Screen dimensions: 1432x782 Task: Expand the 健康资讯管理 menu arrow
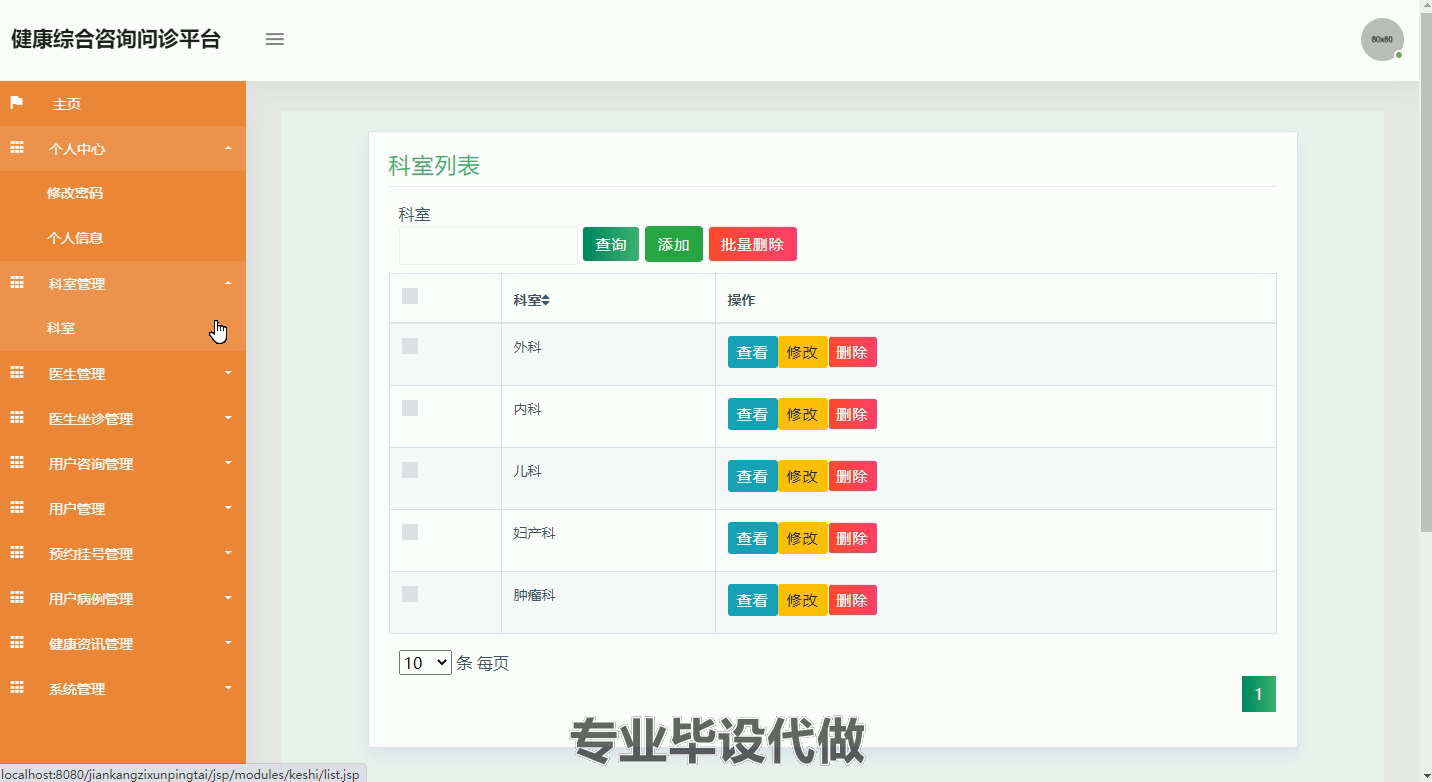(x=228, y=643)
